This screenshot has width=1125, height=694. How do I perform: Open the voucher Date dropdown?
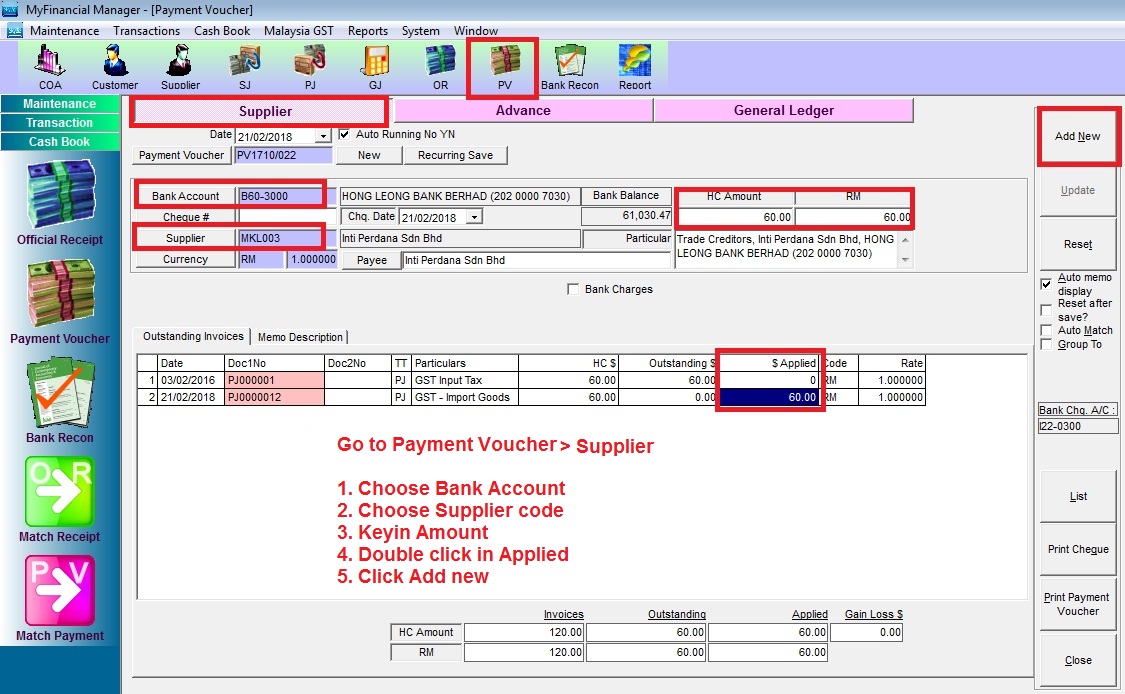[322, 136]
